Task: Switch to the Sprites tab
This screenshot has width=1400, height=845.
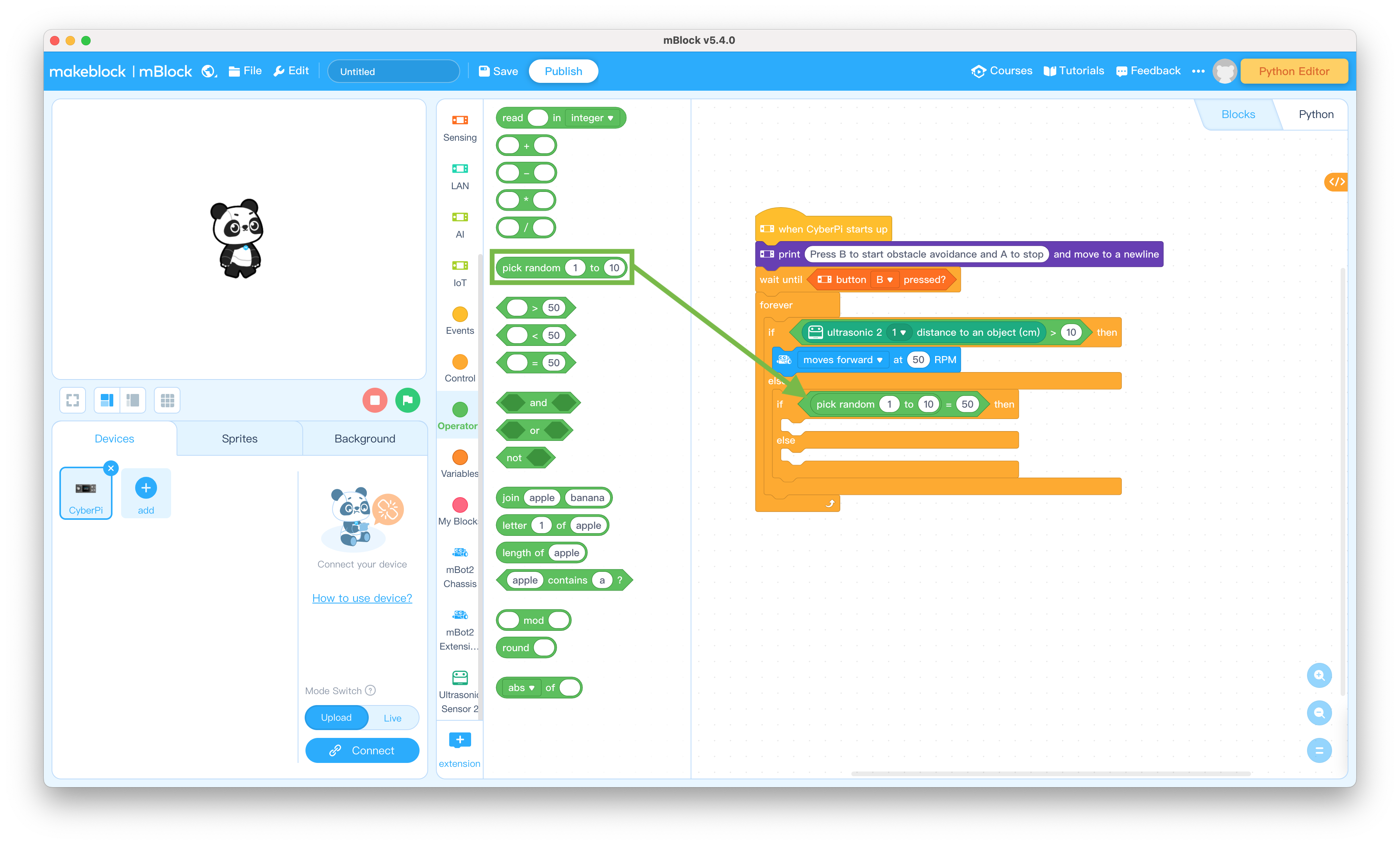Action: (x=239, y=439)
